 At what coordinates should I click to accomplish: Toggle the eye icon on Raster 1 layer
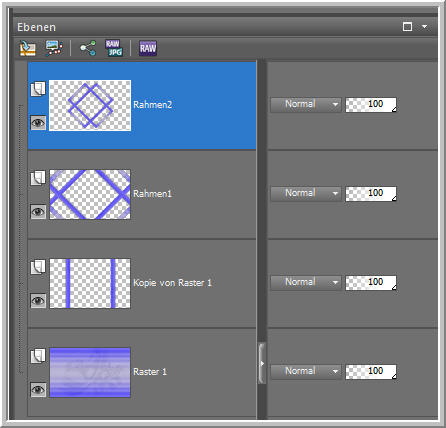pyautogui.click(x=38, y=390)
